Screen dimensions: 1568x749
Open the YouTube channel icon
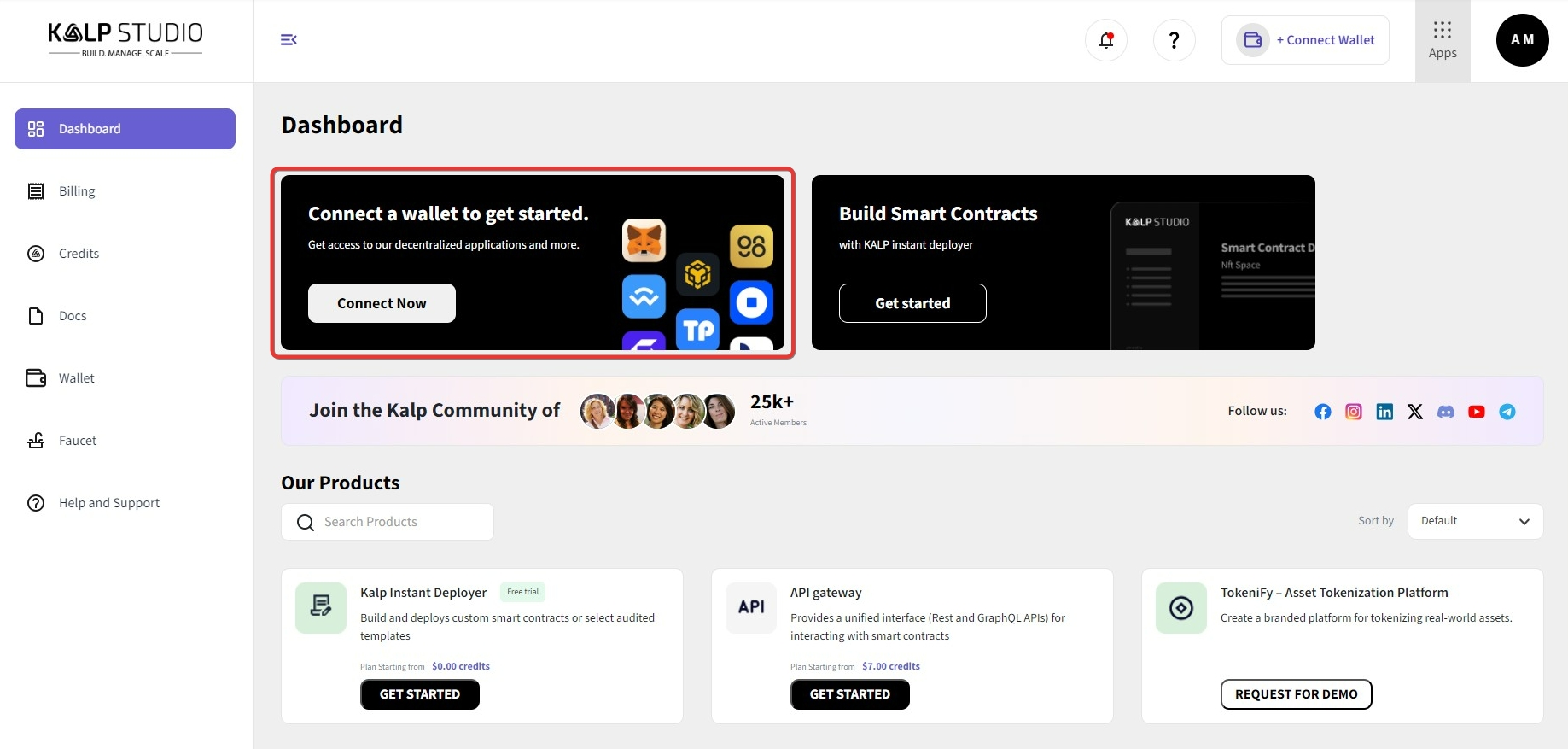(1476, 412)
